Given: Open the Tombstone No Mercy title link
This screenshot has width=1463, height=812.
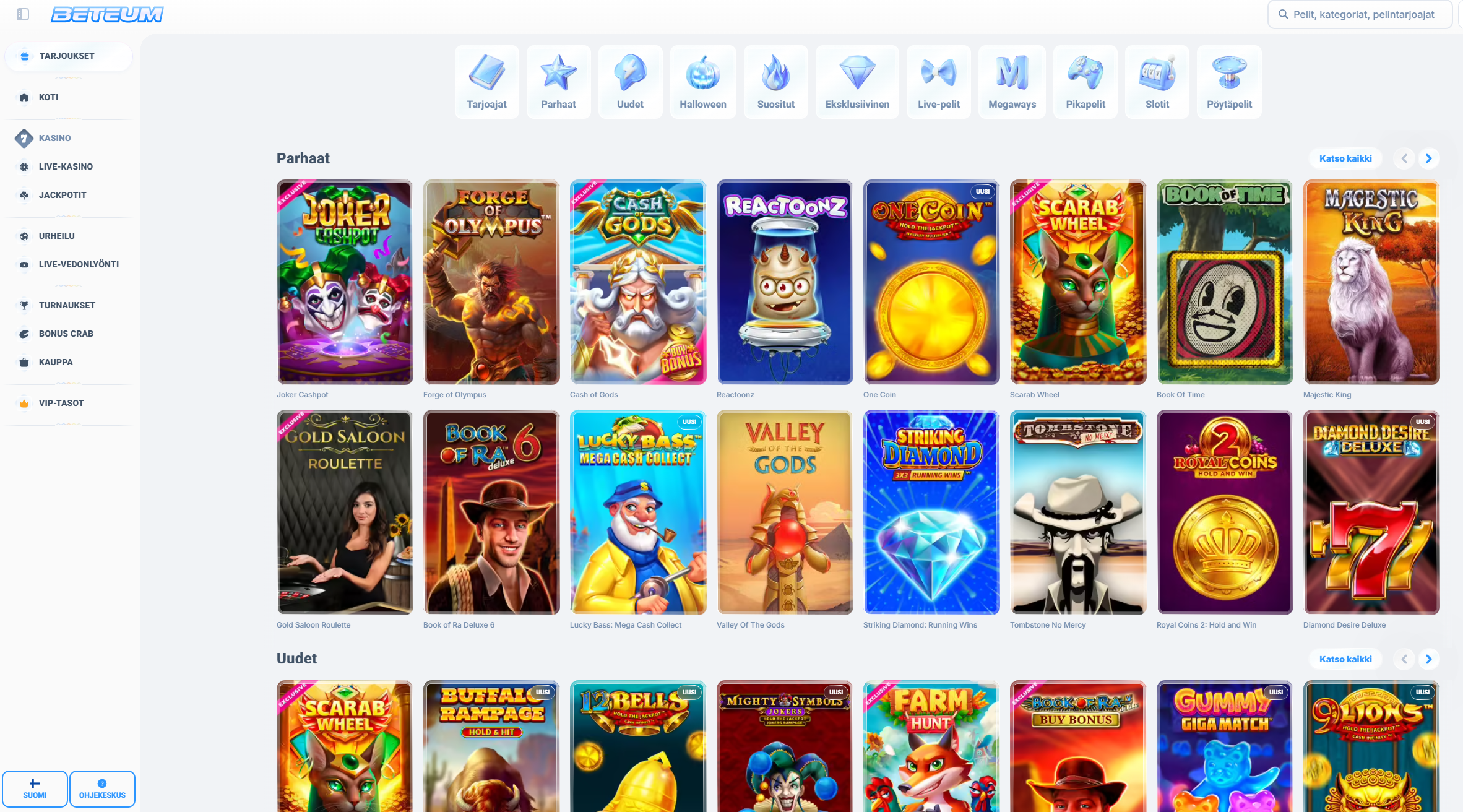Looking at the screenshot, I should coord(1048,625).
